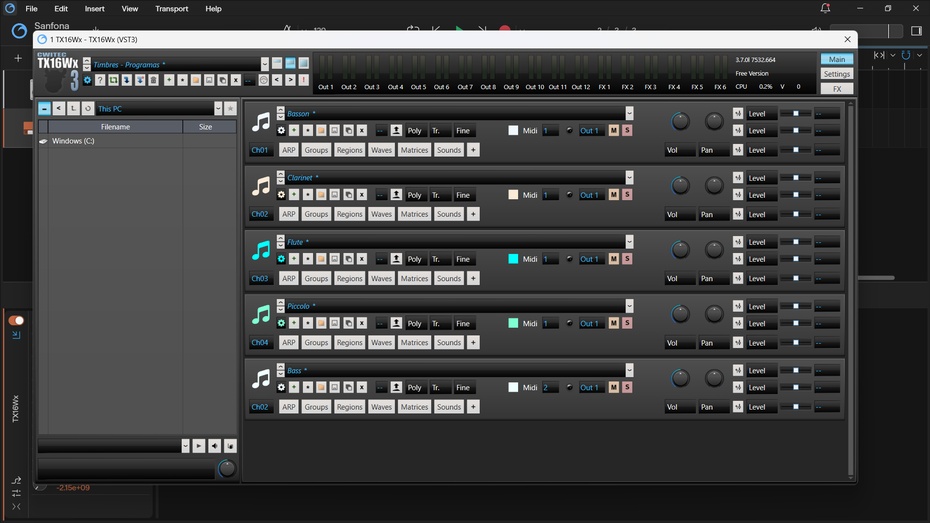
Task: Click the Flute slot music note icon
Action: pyautogui.click(x=261, y=250)
